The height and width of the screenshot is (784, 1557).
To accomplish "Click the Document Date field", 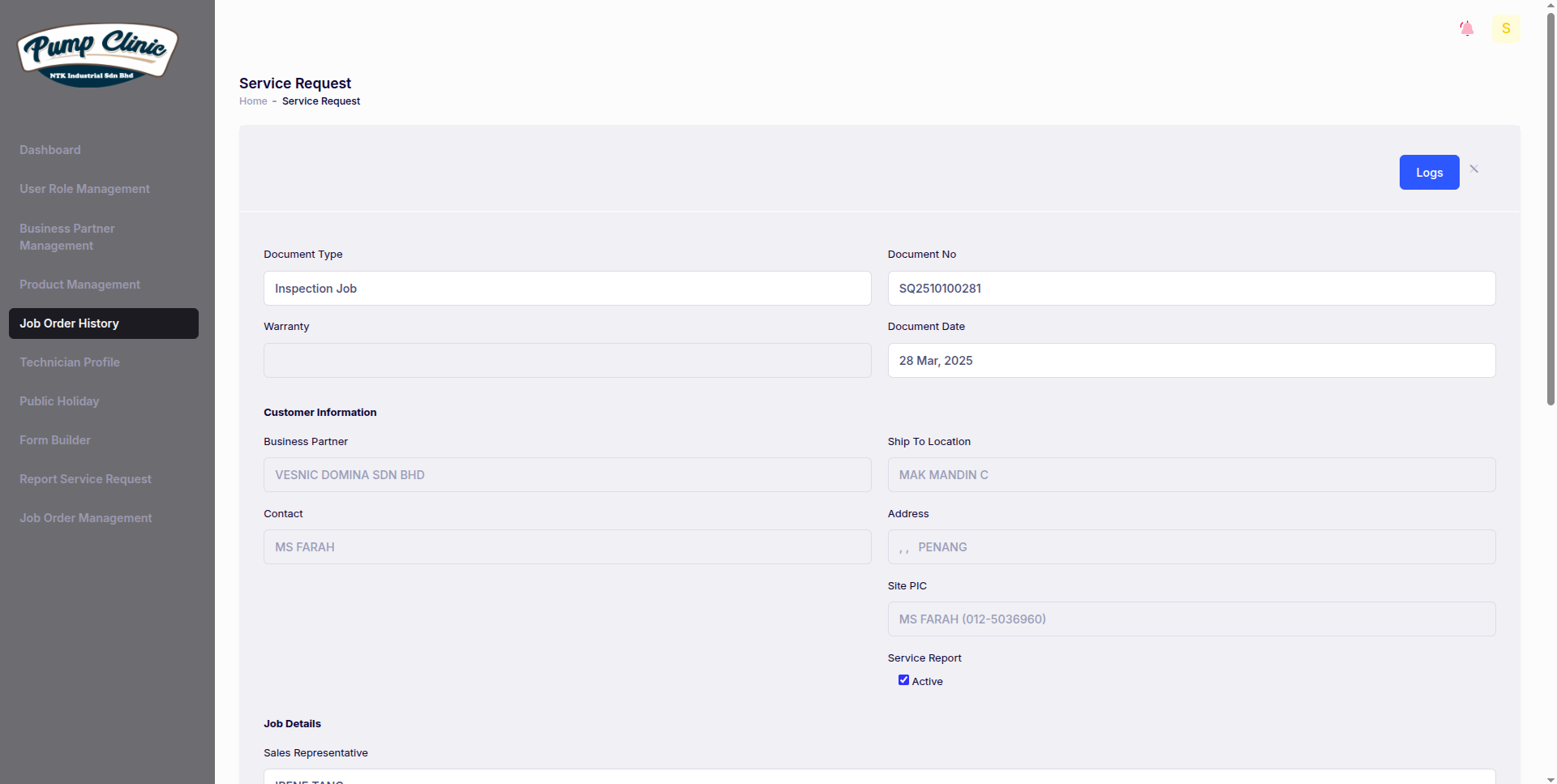I will pos(1190,361).
